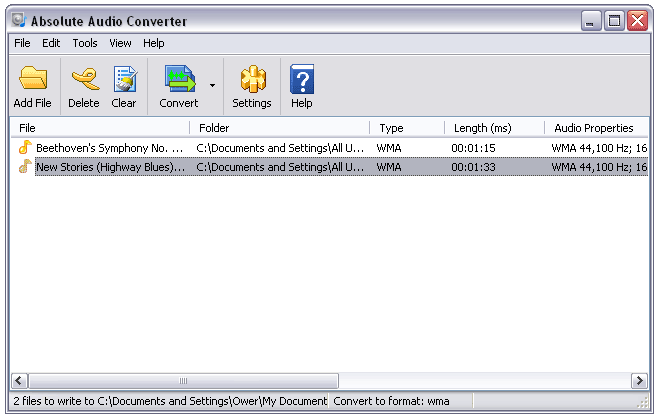This screenshot has height=419, width=658.
Task: Click the New Stories file note icon
Action: coord(25,167)
